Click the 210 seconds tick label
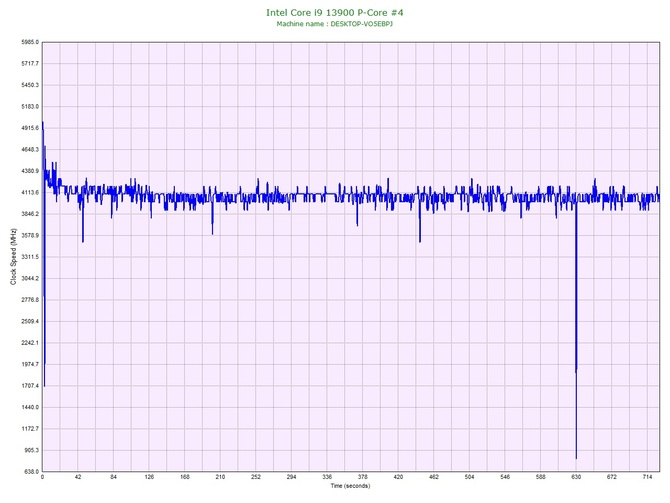 220,477
